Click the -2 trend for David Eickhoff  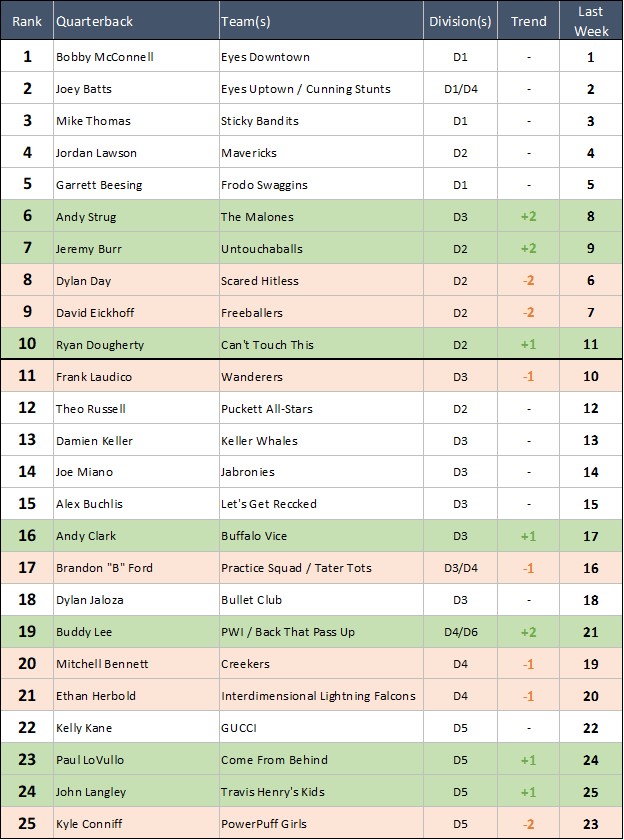[529, 313]
